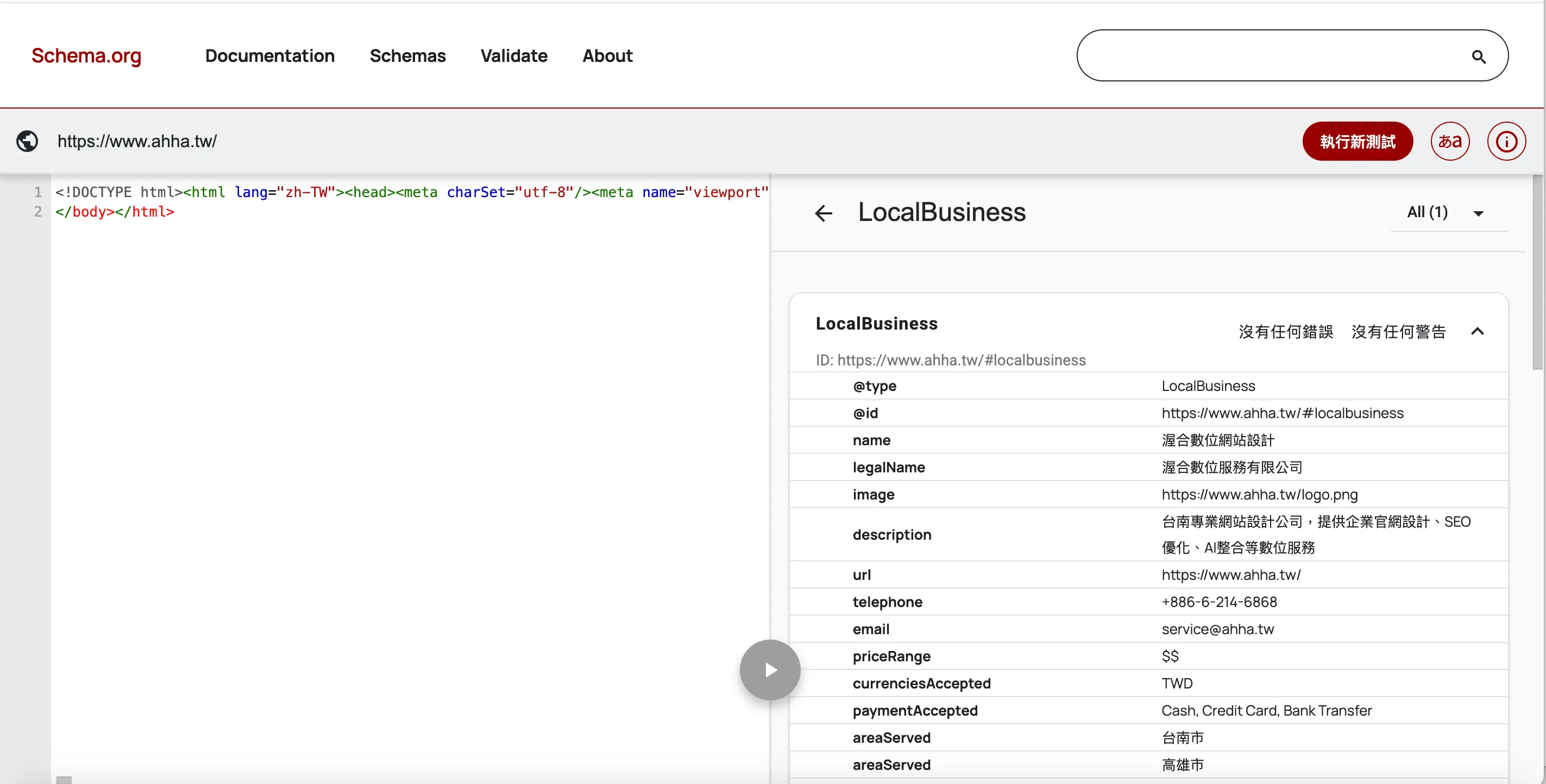Collapse the LocalBusiness result card chevron
Viewport: 1546px width, 784px height.
pyautogui.click(x=1477, y=331)
